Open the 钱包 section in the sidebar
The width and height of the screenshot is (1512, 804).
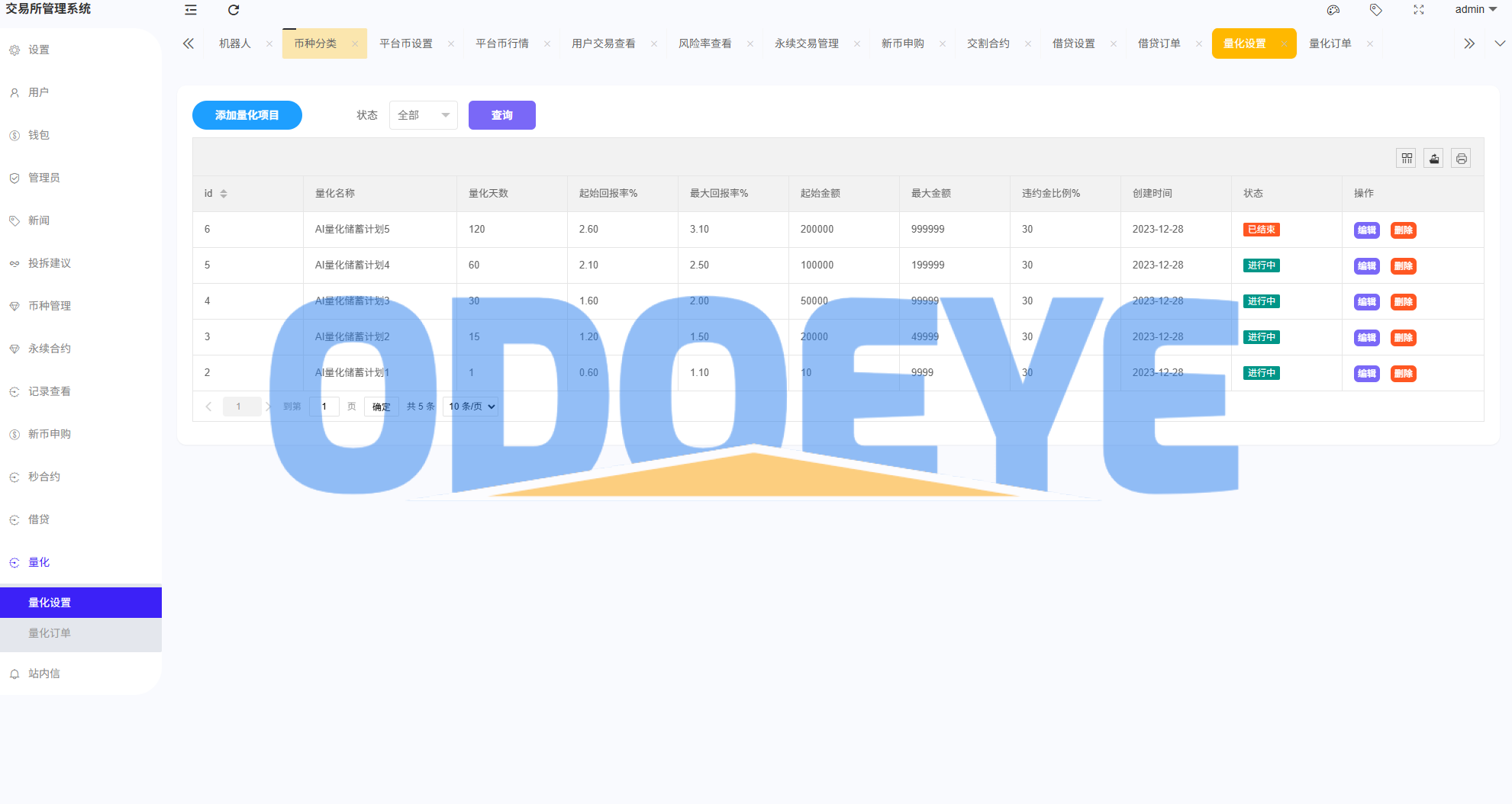(x=38, y=135)
